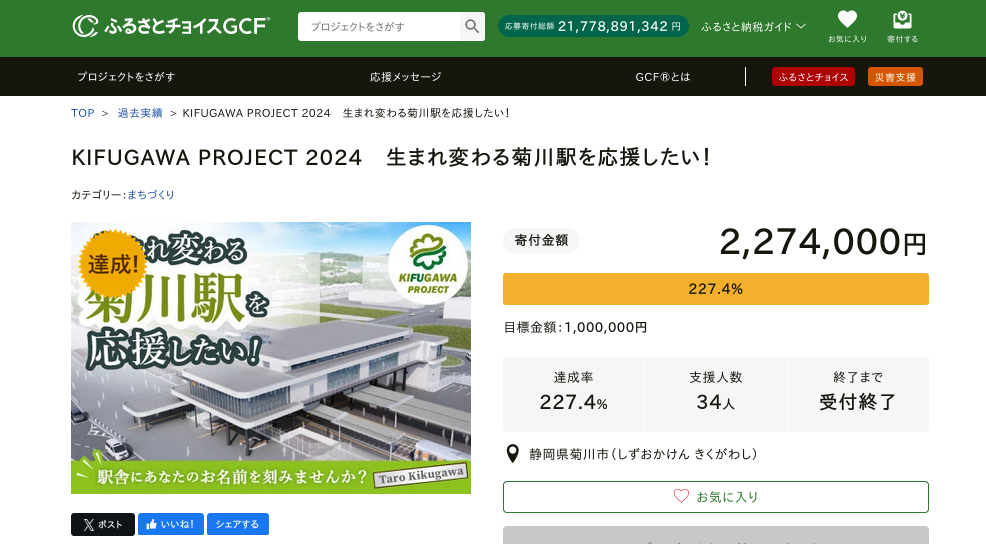Open favorites via header heart icon
Screen dimensions: 986x544
pyautogui.click(x=847, y=27)
